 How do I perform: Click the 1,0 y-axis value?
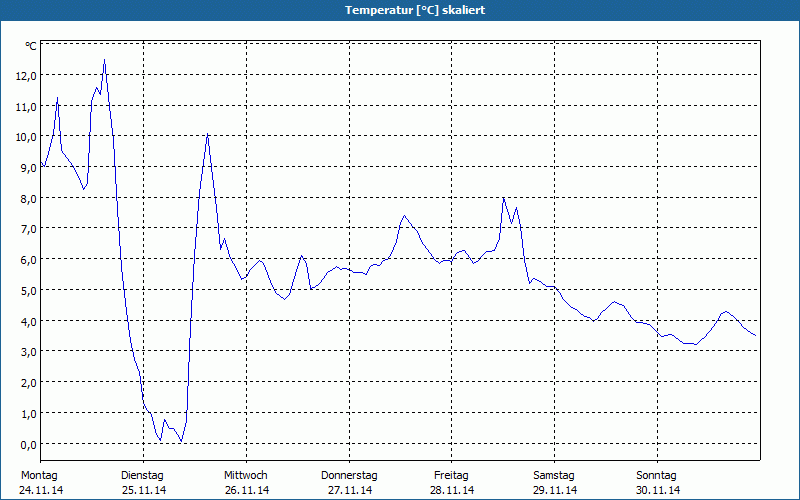(29, 414)
